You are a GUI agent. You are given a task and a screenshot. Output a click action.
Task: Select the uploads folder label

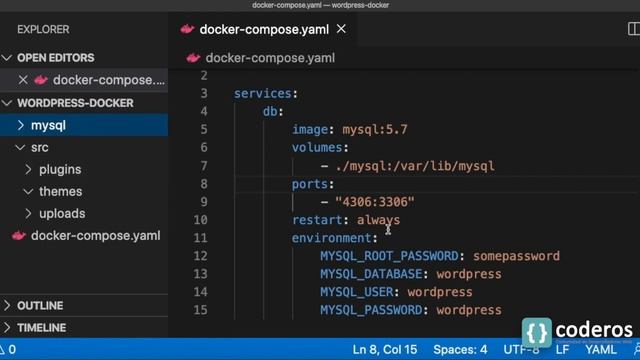[x=62, y=213]
